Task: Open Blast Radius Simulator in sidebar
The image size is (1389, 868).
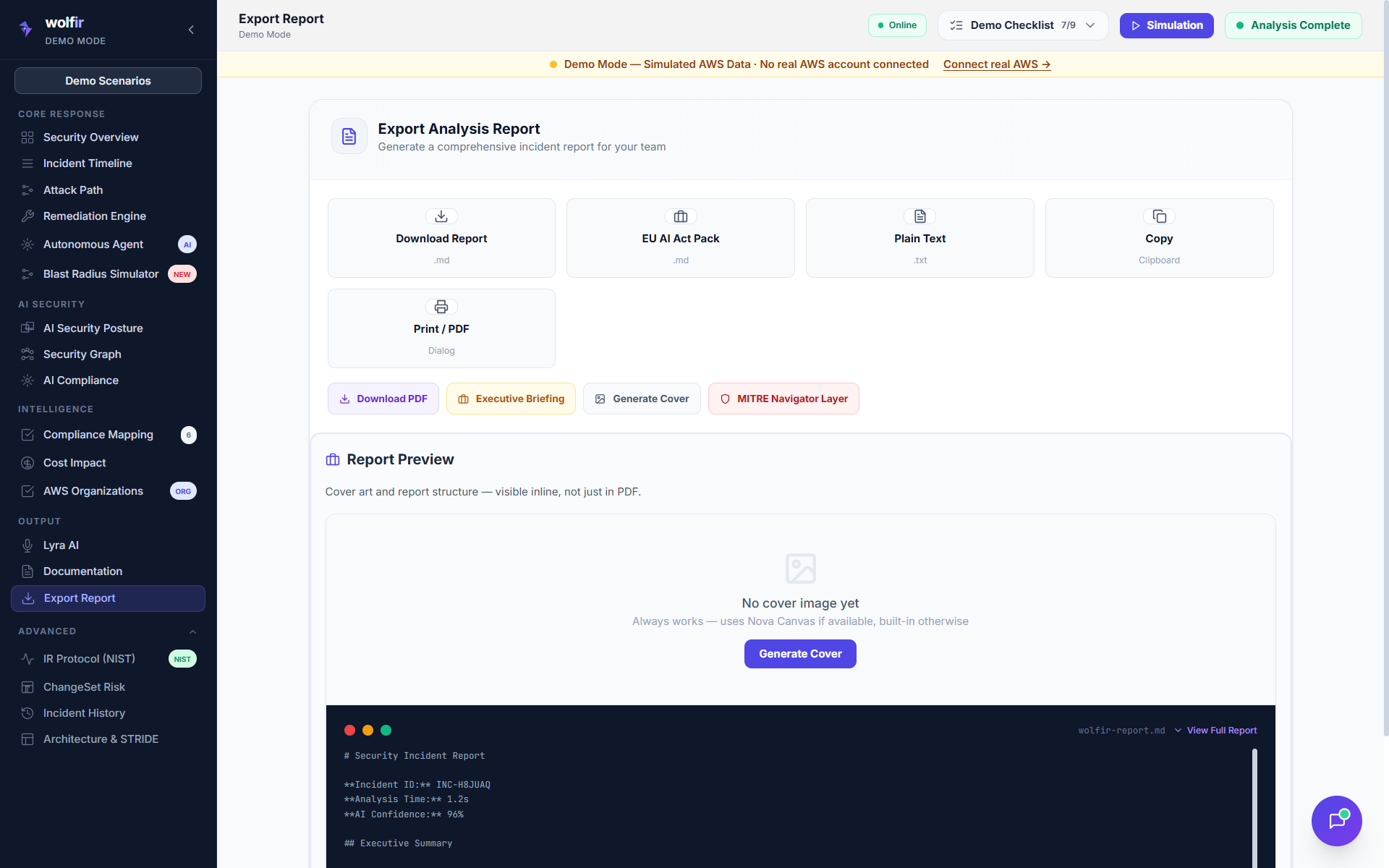Action: click(x=101, y=274)
